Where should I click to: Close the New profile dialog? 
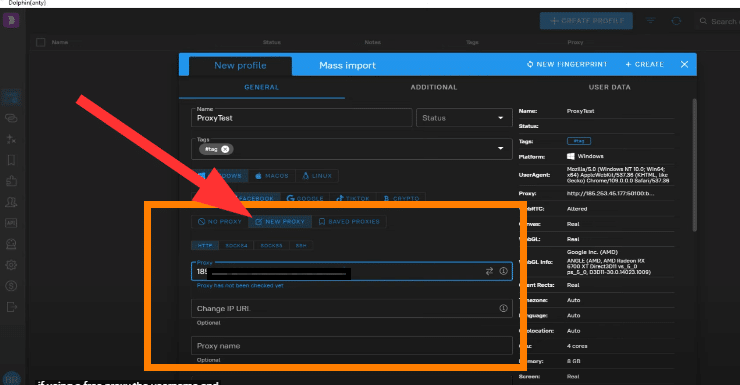pos(684,64)
